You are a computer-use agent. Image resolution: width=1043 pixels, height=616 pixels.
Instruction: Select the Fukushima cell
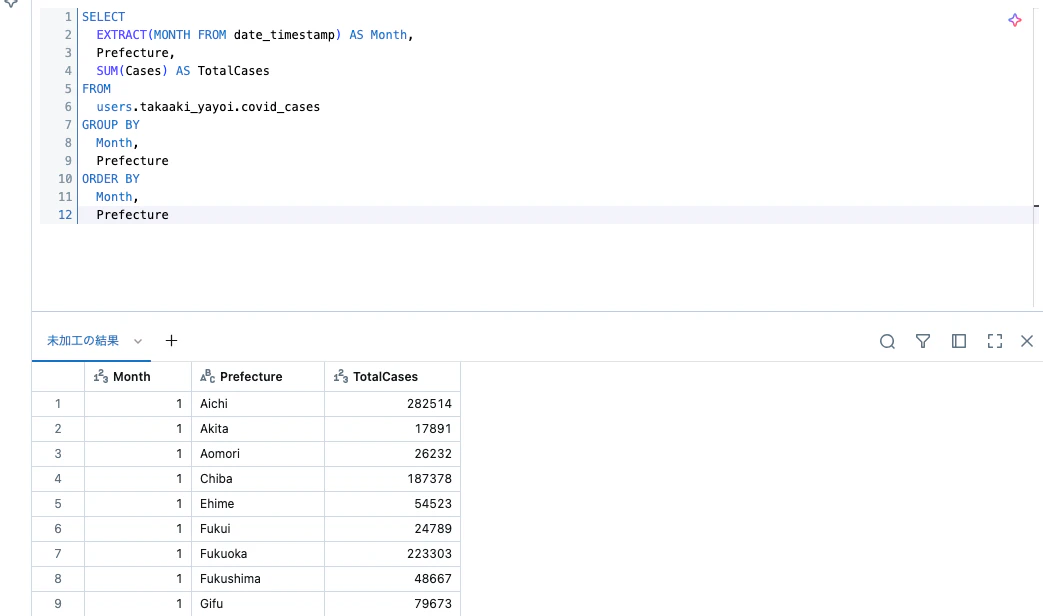tap(257, 579)
